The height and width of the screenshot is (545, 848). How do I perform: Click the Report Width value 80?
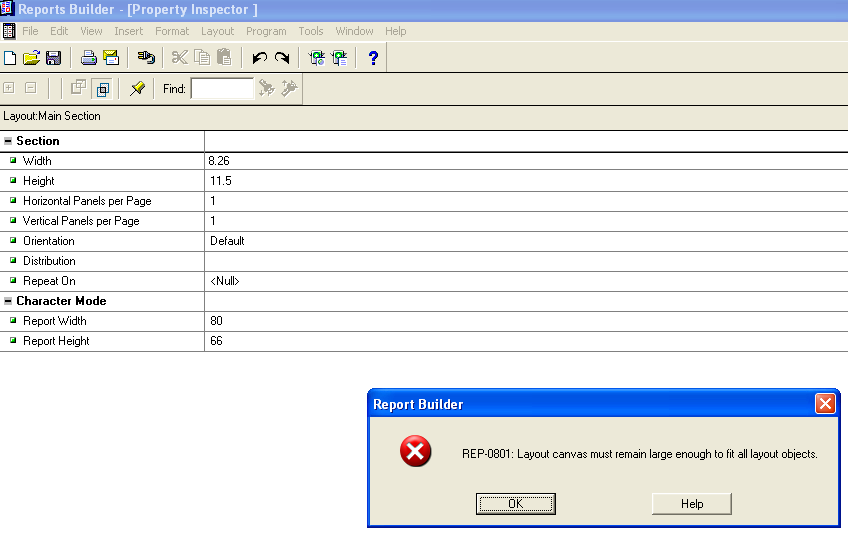pos(216,321)
